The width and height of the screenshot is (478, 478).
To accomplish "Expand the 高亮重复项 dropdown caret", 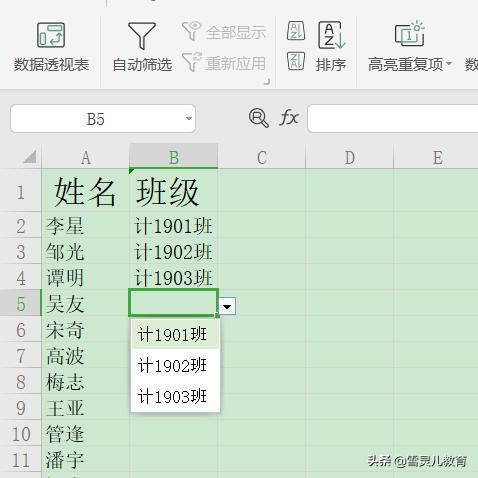I will pos(449,63).
